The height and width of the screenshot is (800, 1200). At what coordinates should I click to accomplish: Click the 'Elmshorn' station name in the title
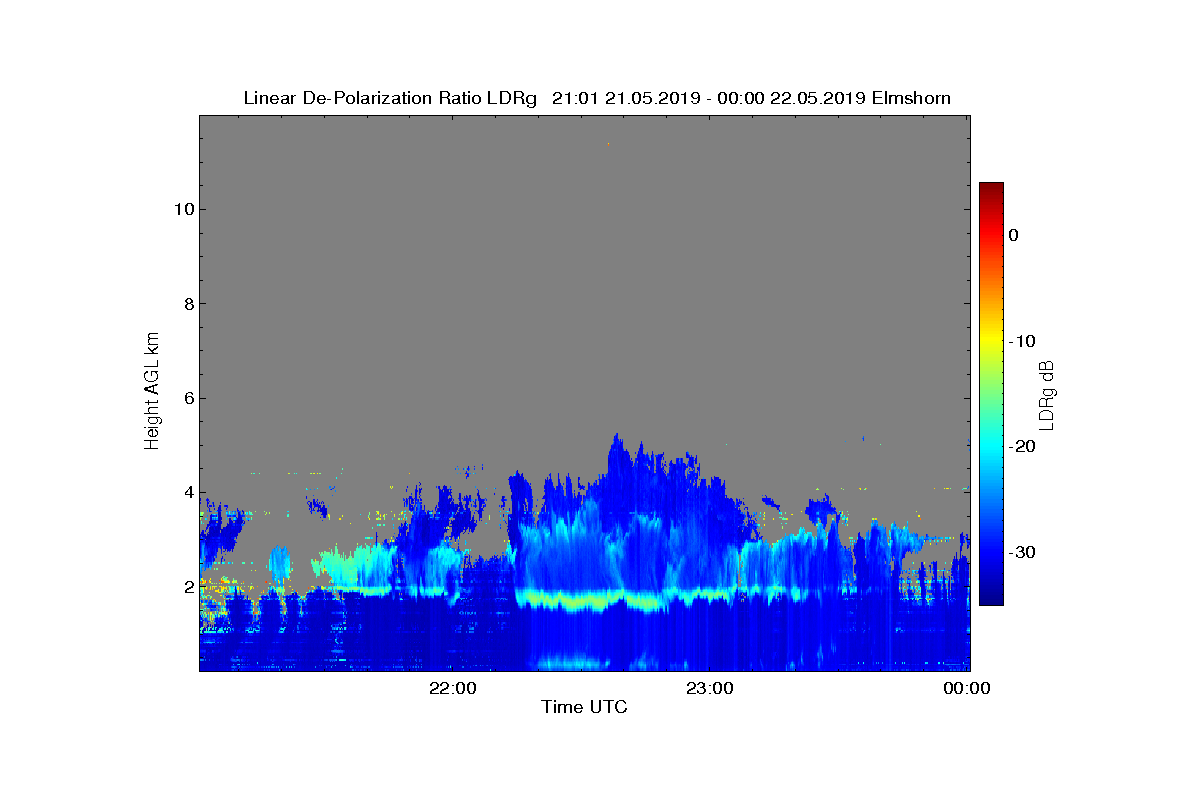pyautogui.click(x=911, y=98)
